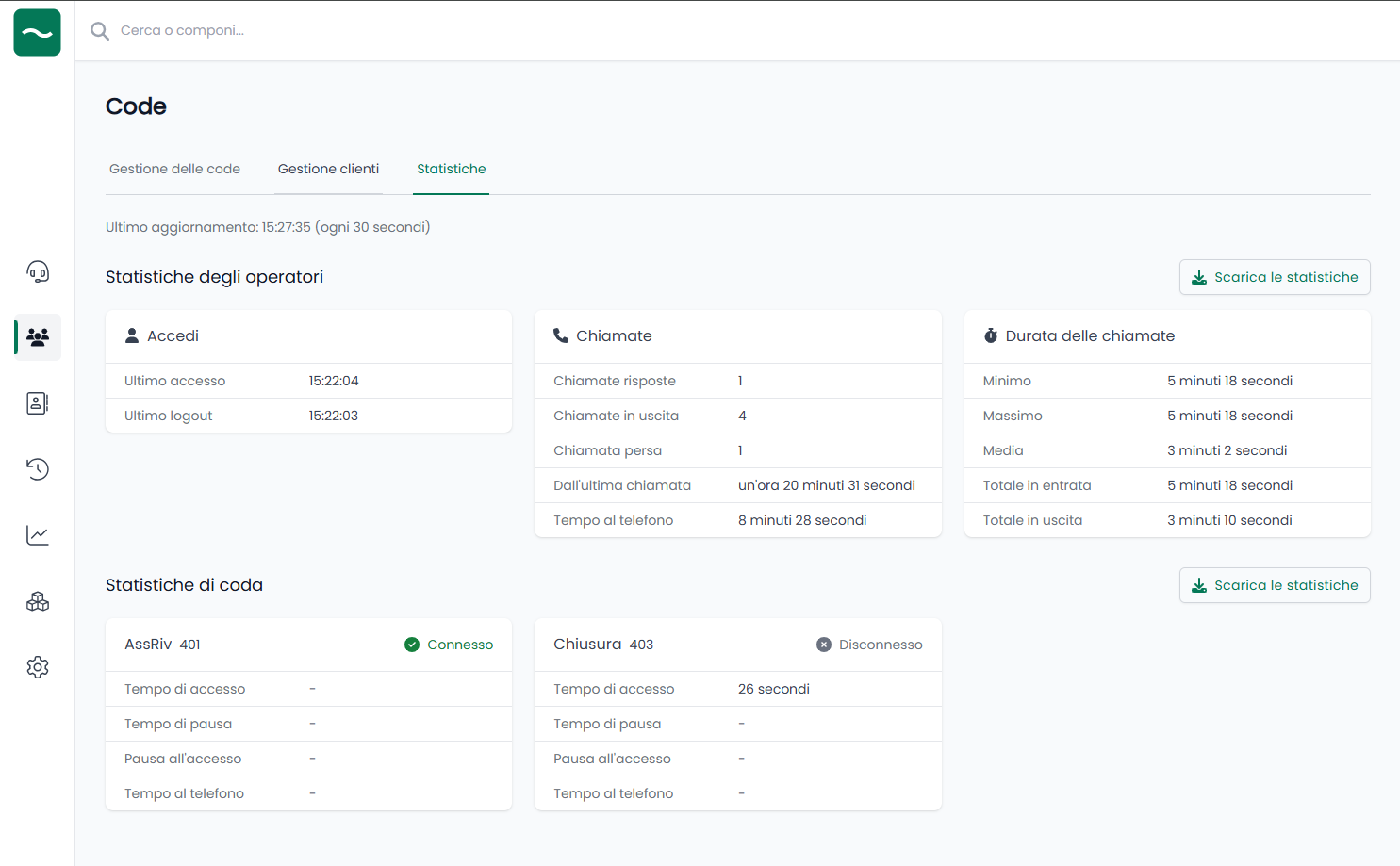This screenshot has width=1400, height=866.
Task: Click the AssRiv 401 queue card title
Action: (x=162, y=645)
